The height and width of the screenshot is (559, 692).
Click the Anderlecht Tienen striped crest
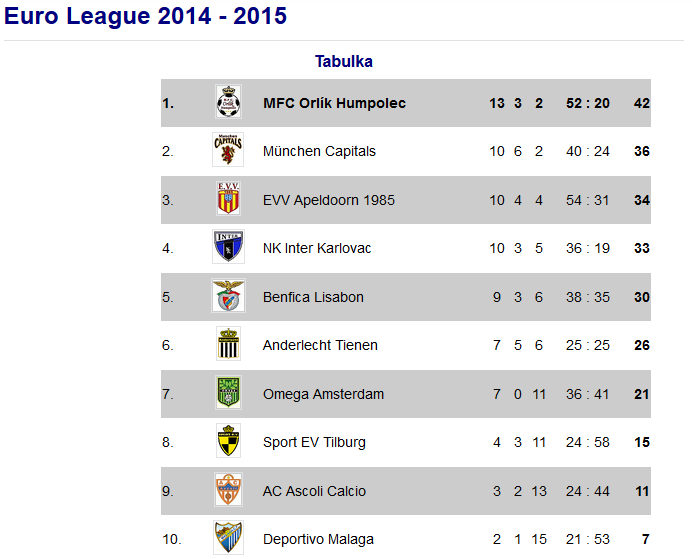coord(228,345)
